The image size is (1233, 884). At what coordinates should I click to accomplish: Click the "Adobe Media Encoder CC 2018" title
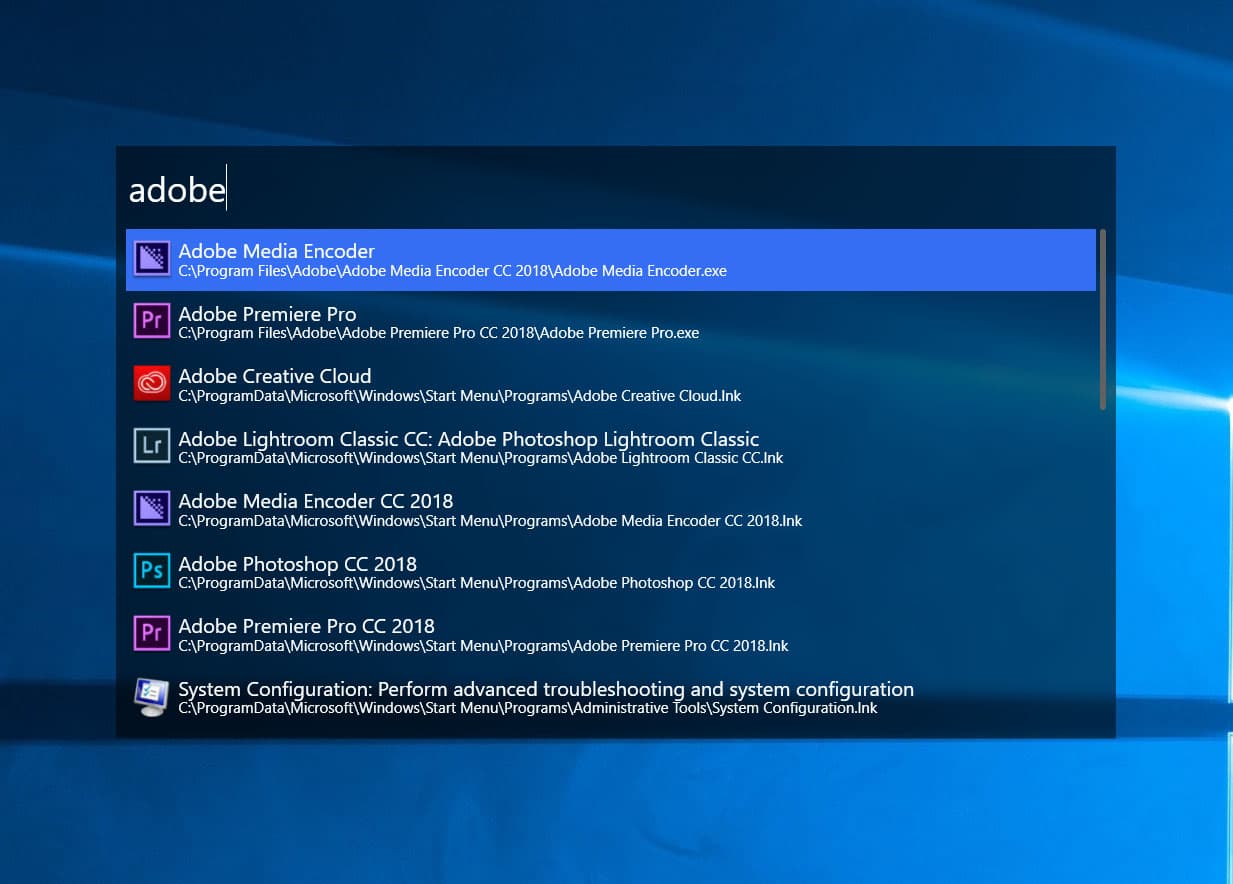point(315,501)
